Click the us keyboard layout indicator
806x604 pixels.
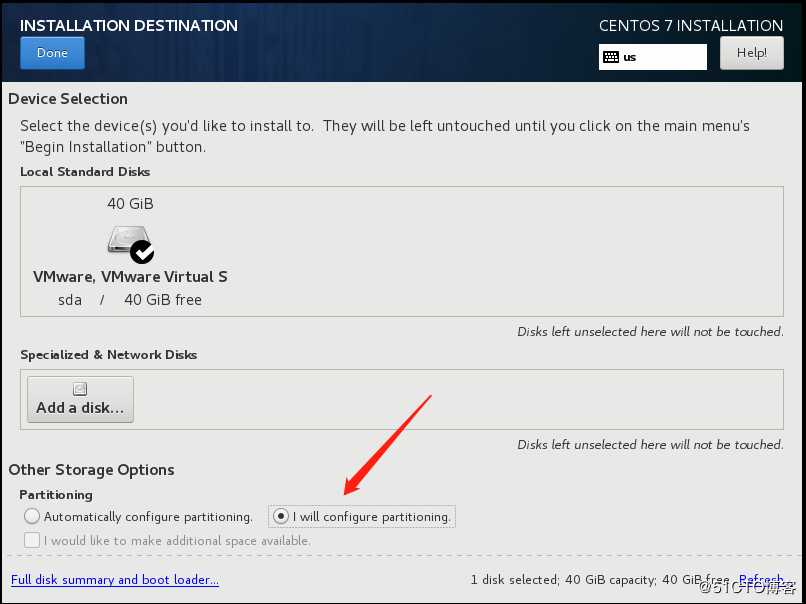tap(652, 57)
